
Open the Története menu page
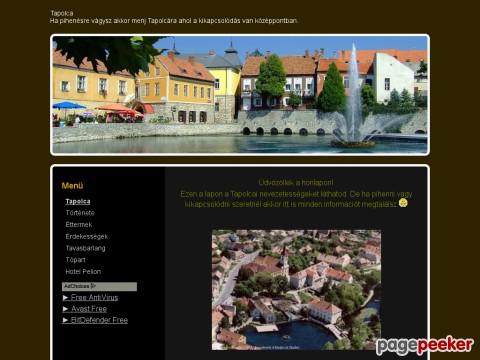tap(80, 213)
